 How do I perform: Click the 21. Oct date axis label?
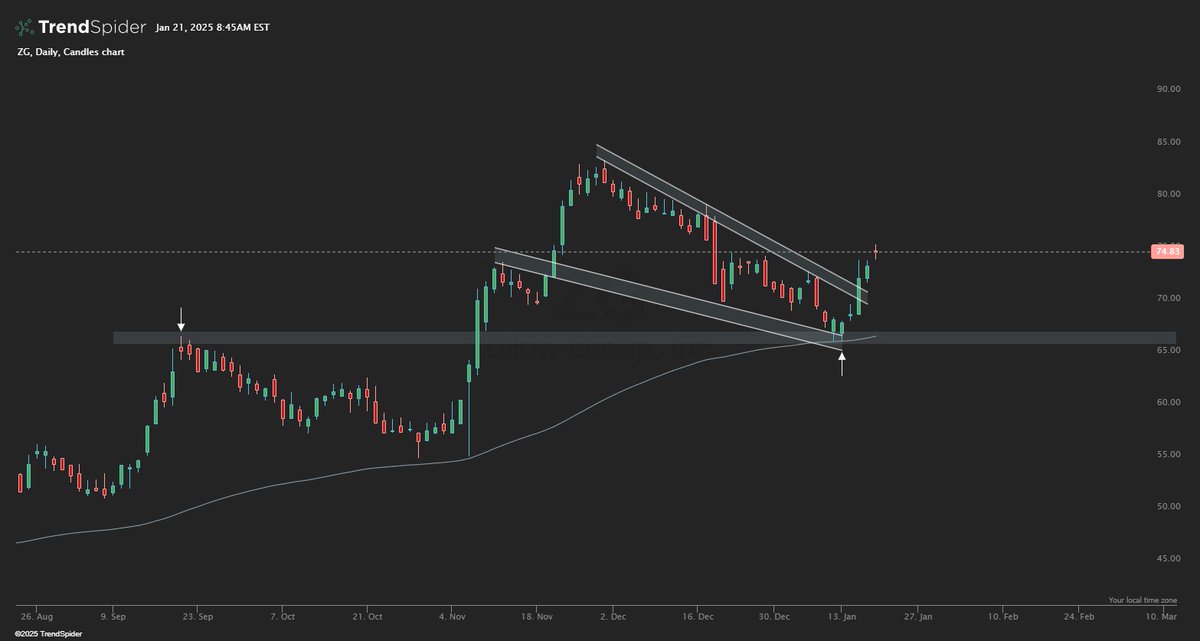coord(367,619)
